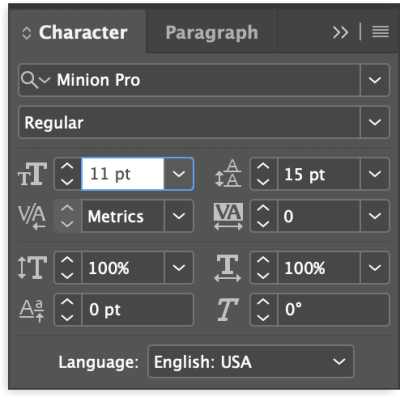
Task: Open the Regular font style dropdown
Action: tap(375, 122)
